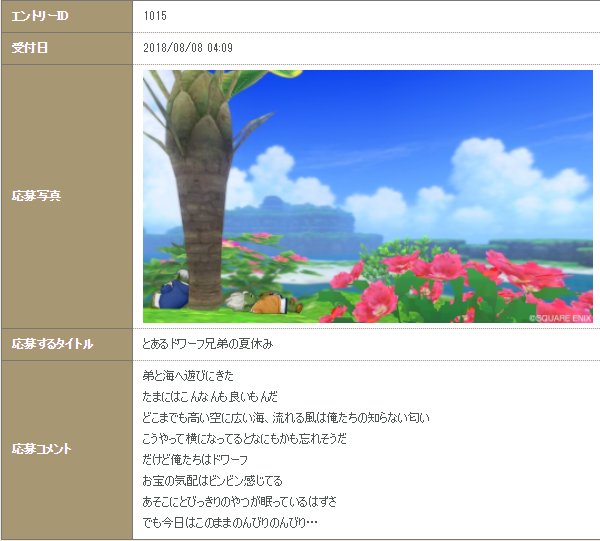Image resolution: width=600 pixels, height=541 pixels.
Task: Click comment line お宝の気配はビンビン感じてる
Action: [212, 481]
